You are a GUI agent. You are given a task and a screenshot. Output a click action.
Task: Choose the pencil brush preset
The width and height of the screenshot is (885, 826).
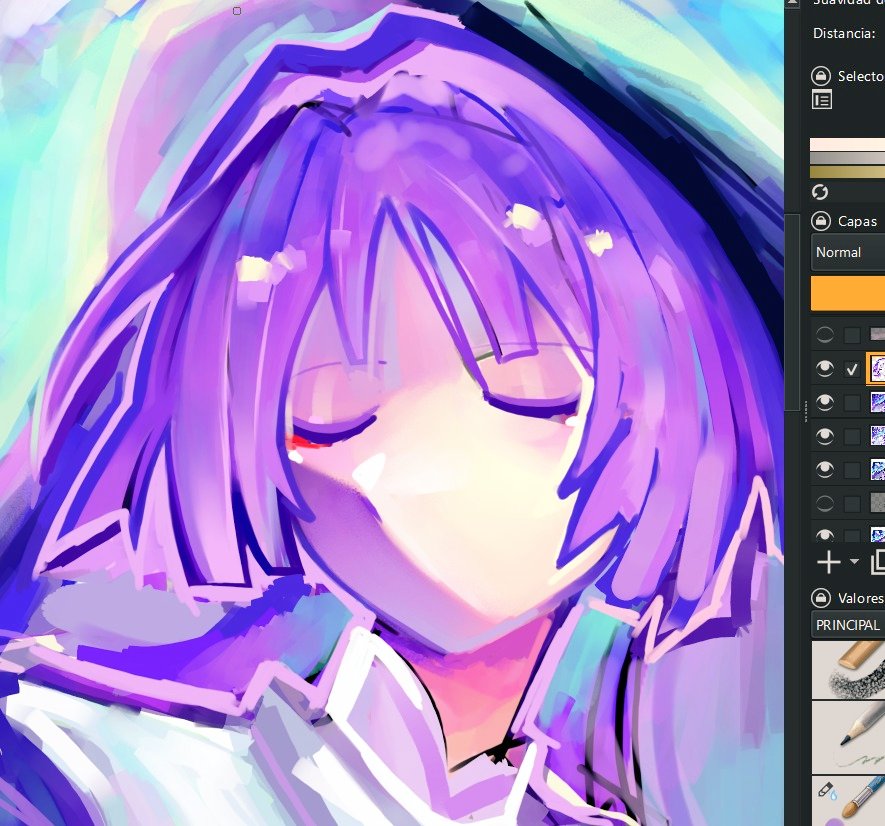pos(848,737)
